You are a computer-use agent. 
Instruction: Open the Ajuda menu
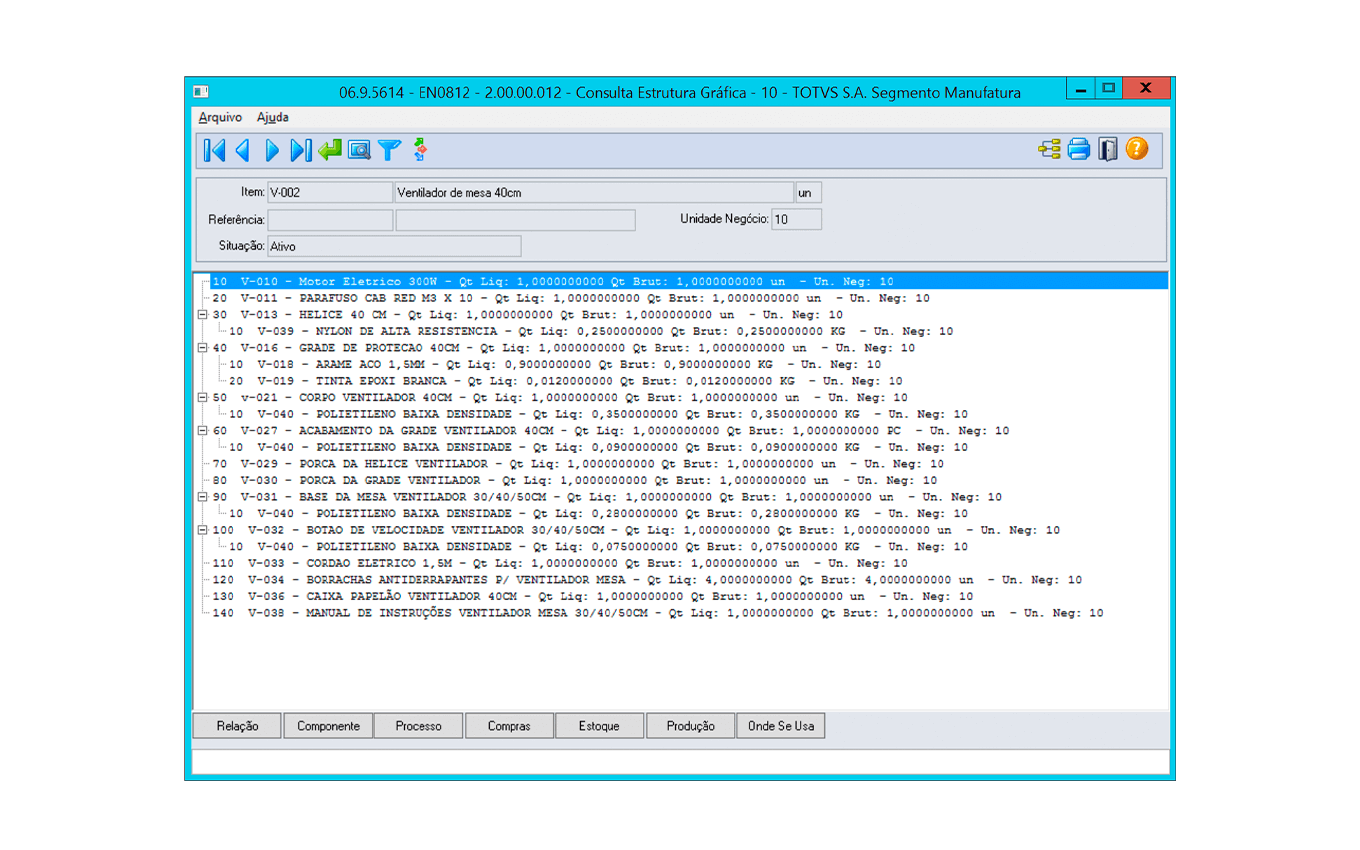272,117
